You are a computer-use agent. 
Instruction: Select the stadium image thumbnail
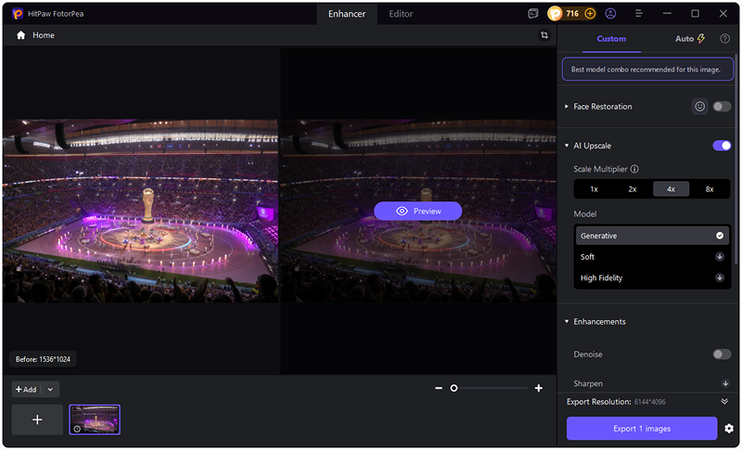[x=95, y=419]
